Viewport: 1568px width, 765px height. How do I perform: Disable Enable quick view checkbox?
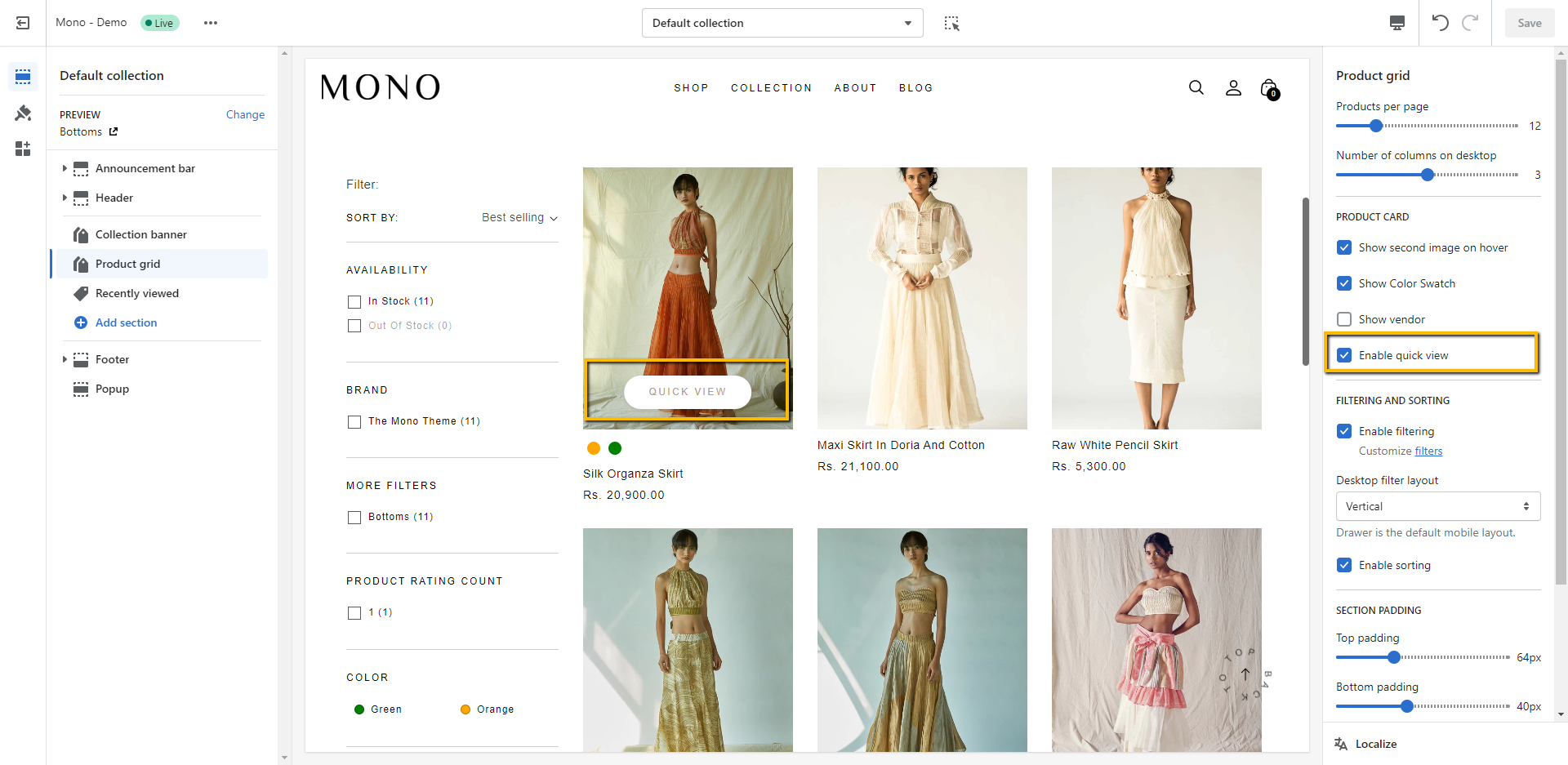[1344, 355]
